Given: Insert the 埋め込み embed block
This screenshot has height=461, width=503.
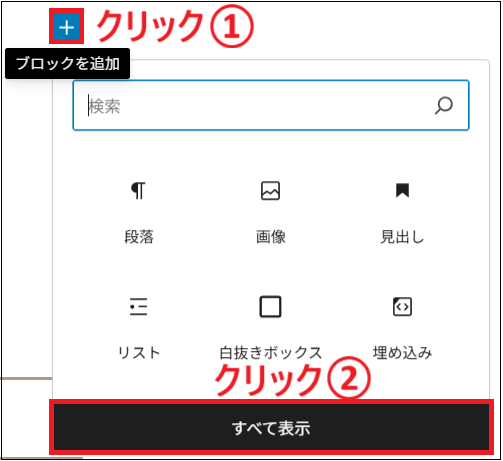Looking at the screenshot, I should click(x=402, y=328).
